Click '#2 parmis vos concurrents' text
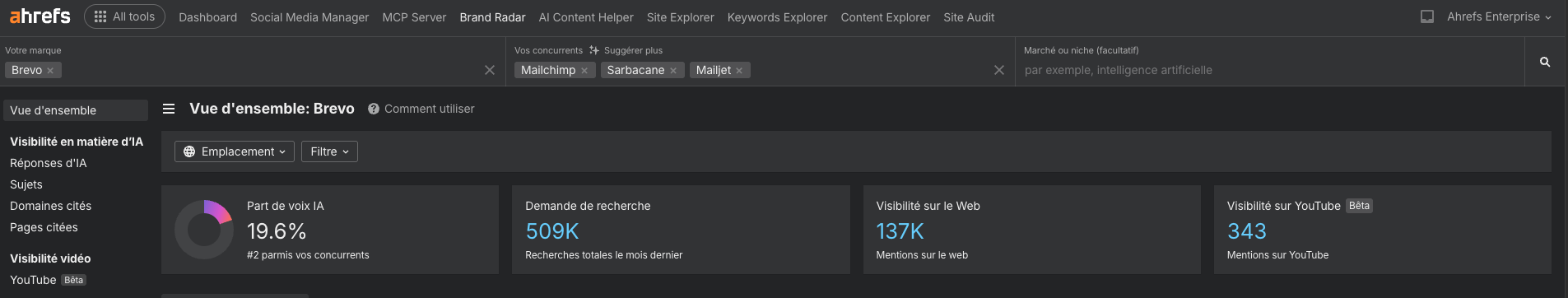1568x298 pixels. tap(308, 255)
